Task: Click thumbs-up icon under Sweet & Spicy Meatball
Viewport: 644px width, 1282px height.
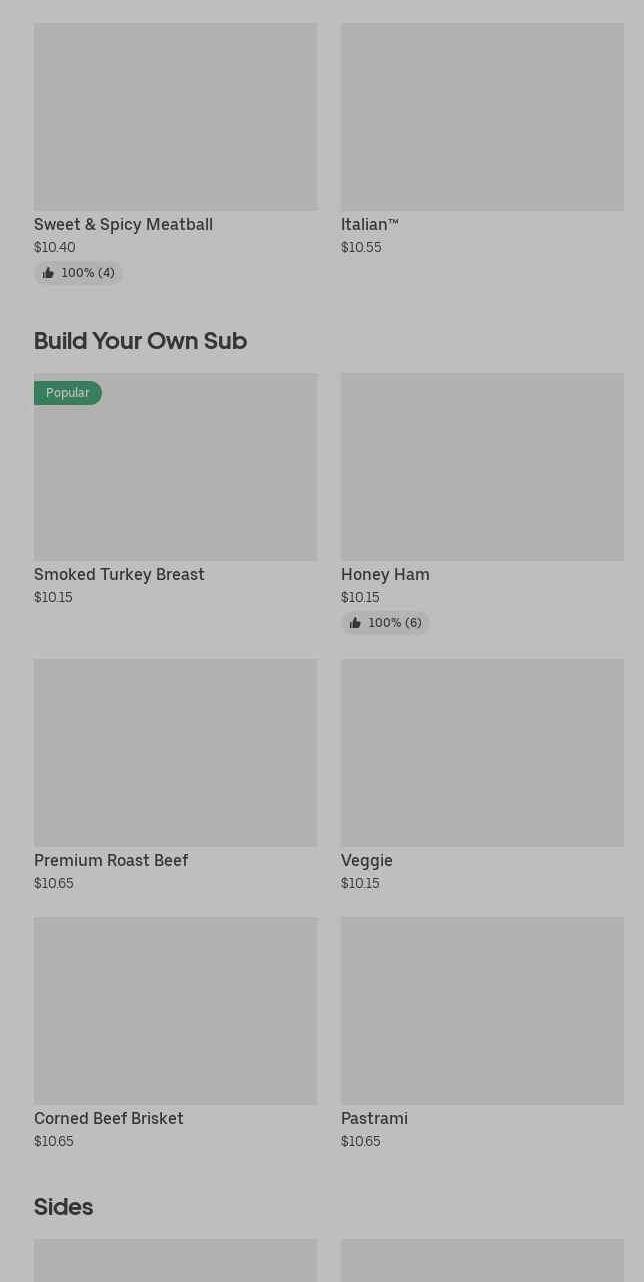Action: 48,273
